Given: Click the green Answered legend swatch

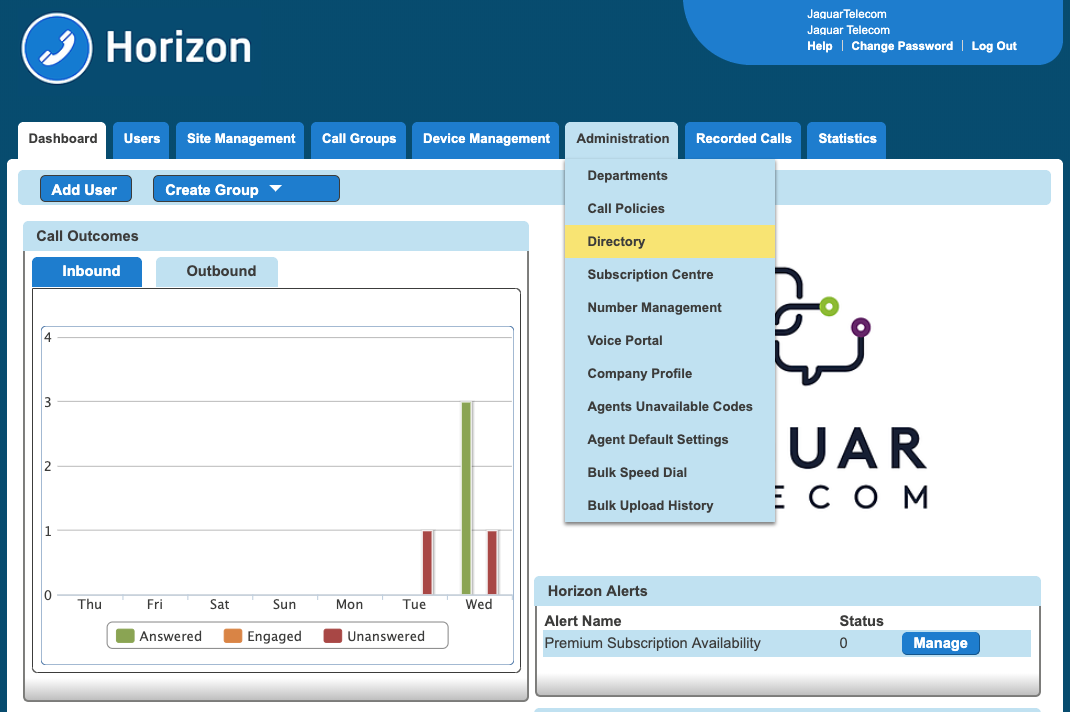Looking at the screenshot, I should click(x=125, y=636).
